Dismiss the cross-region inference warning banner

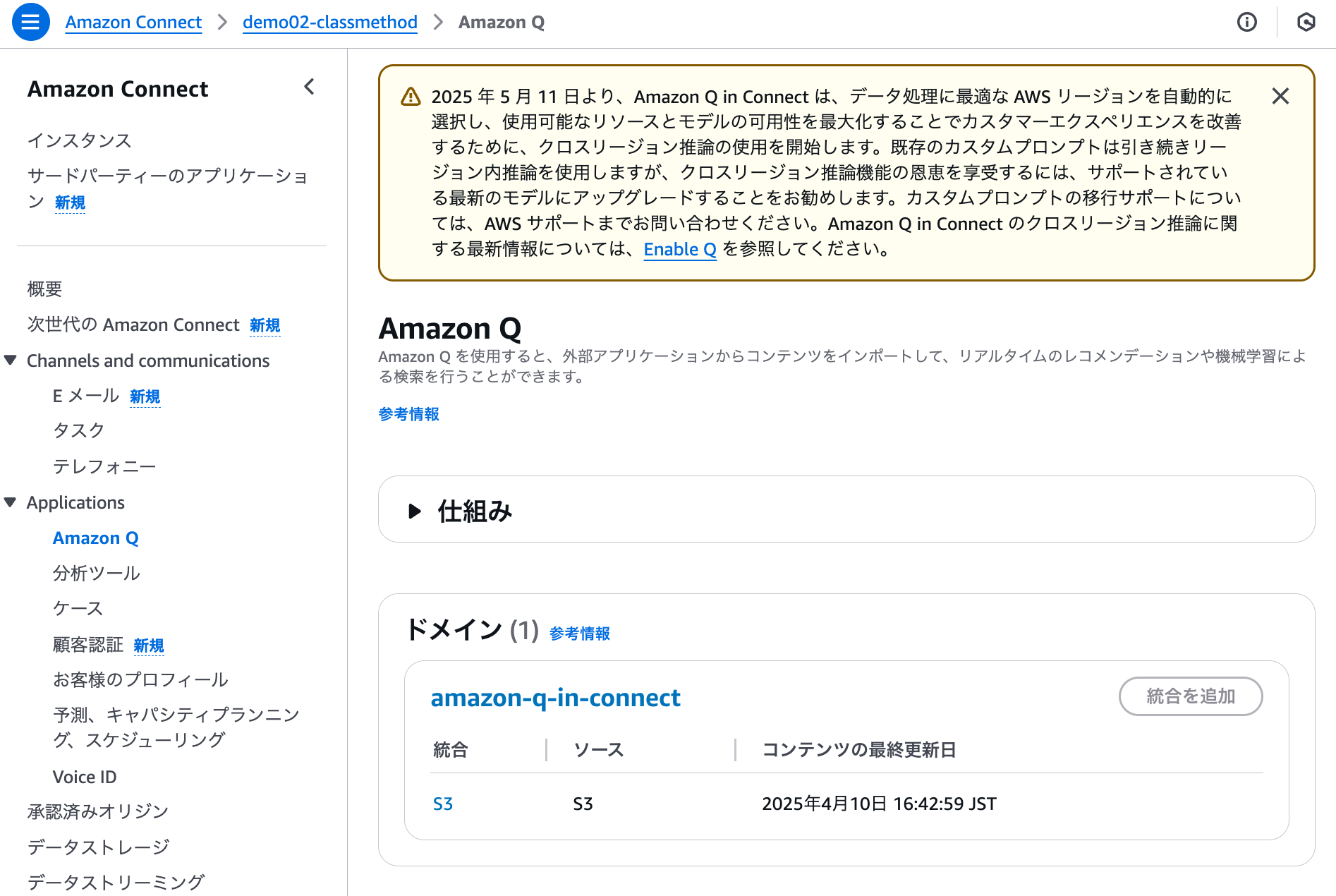click(x=1280, y=96)
